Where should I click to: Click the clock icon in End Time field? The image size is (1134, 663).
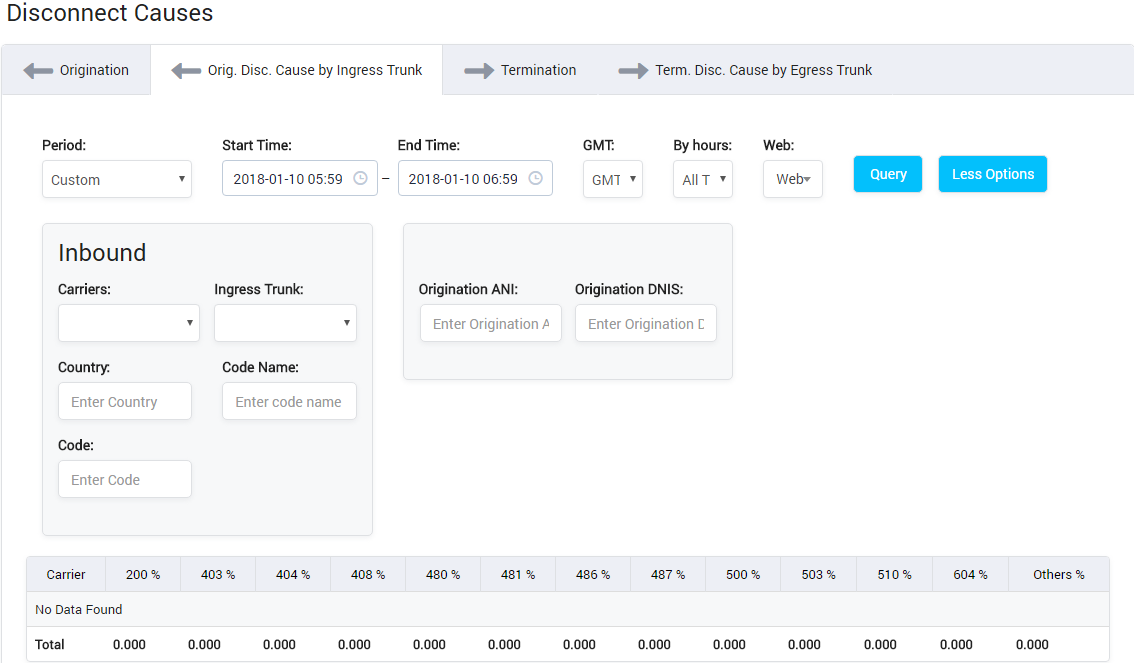tap(535, 179)
